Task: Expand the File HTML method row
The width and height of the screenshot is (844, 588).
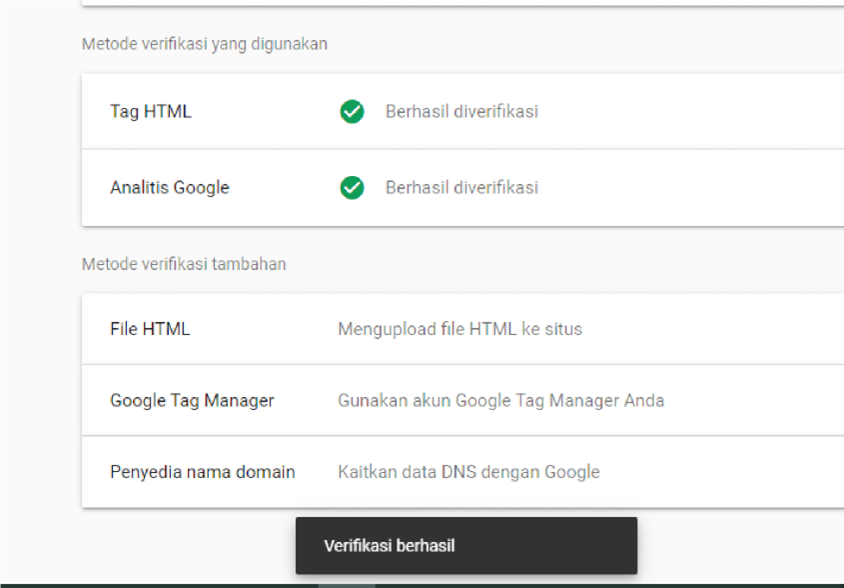Action: click(x=463, y=329)
